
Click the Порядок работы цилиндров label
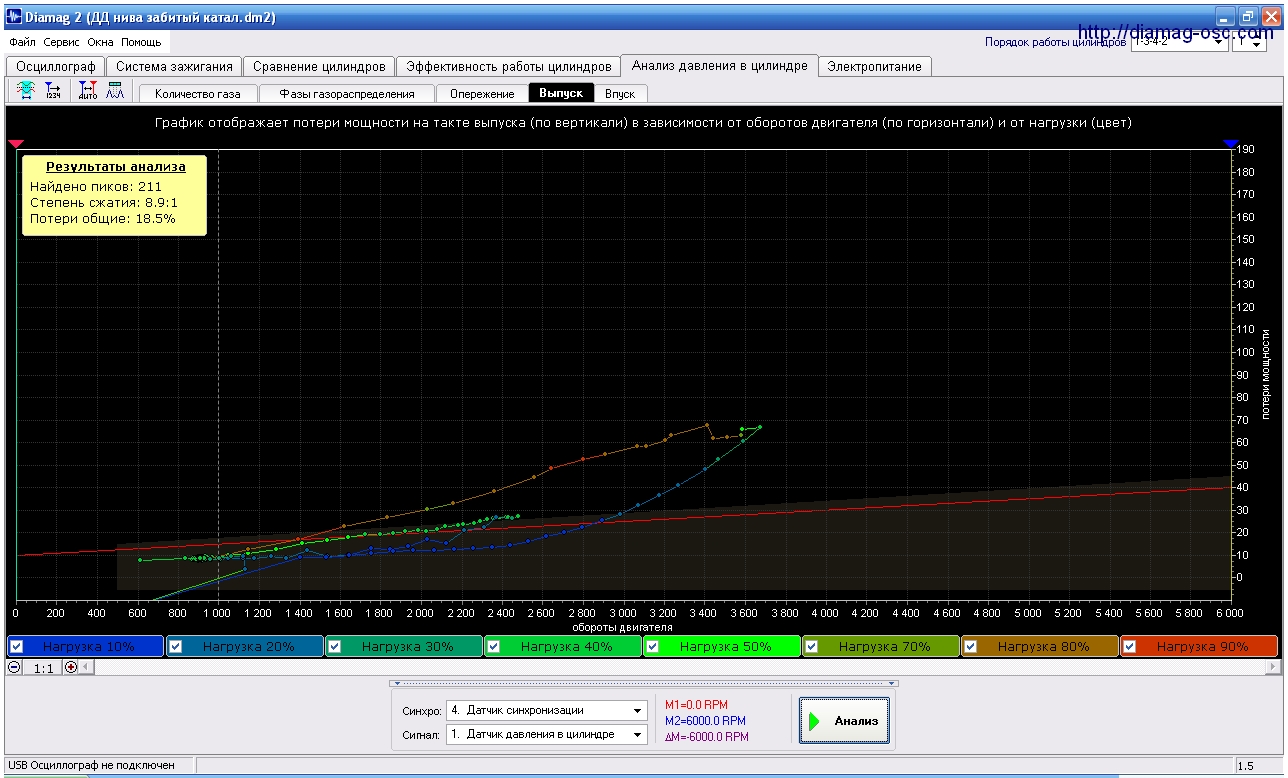1055,43
